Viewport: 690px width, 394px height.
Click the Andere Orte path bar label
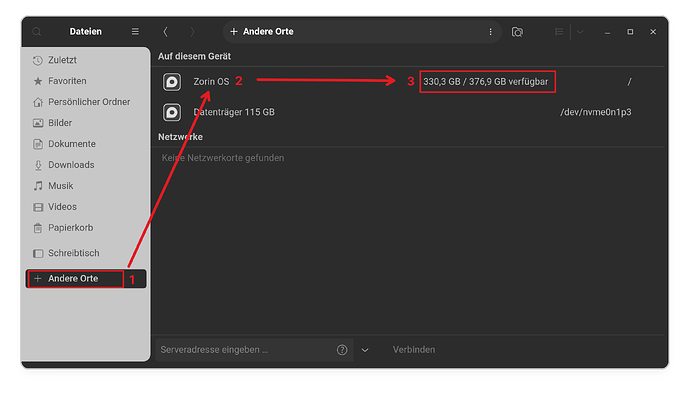[268, 32]
